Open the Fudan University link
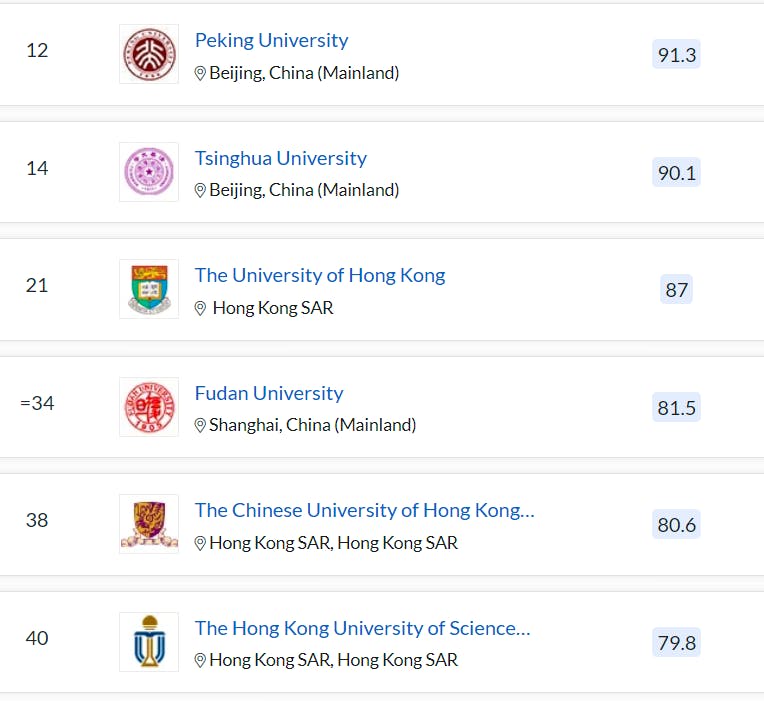 pyautogui.click(x=268, y=393)
